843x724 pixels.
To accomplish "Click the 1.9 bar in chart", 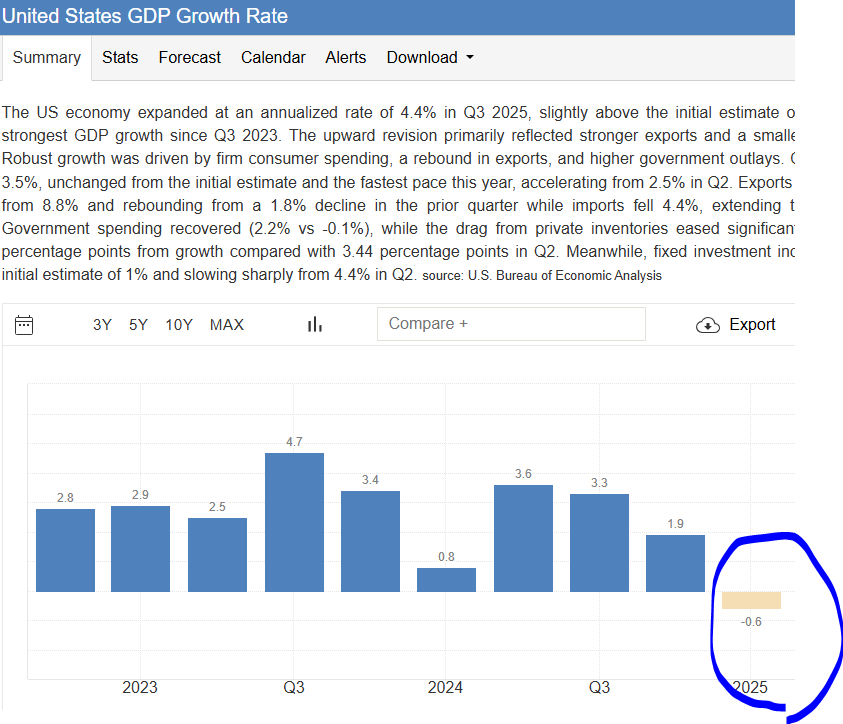I will click(x=675, y=563).
